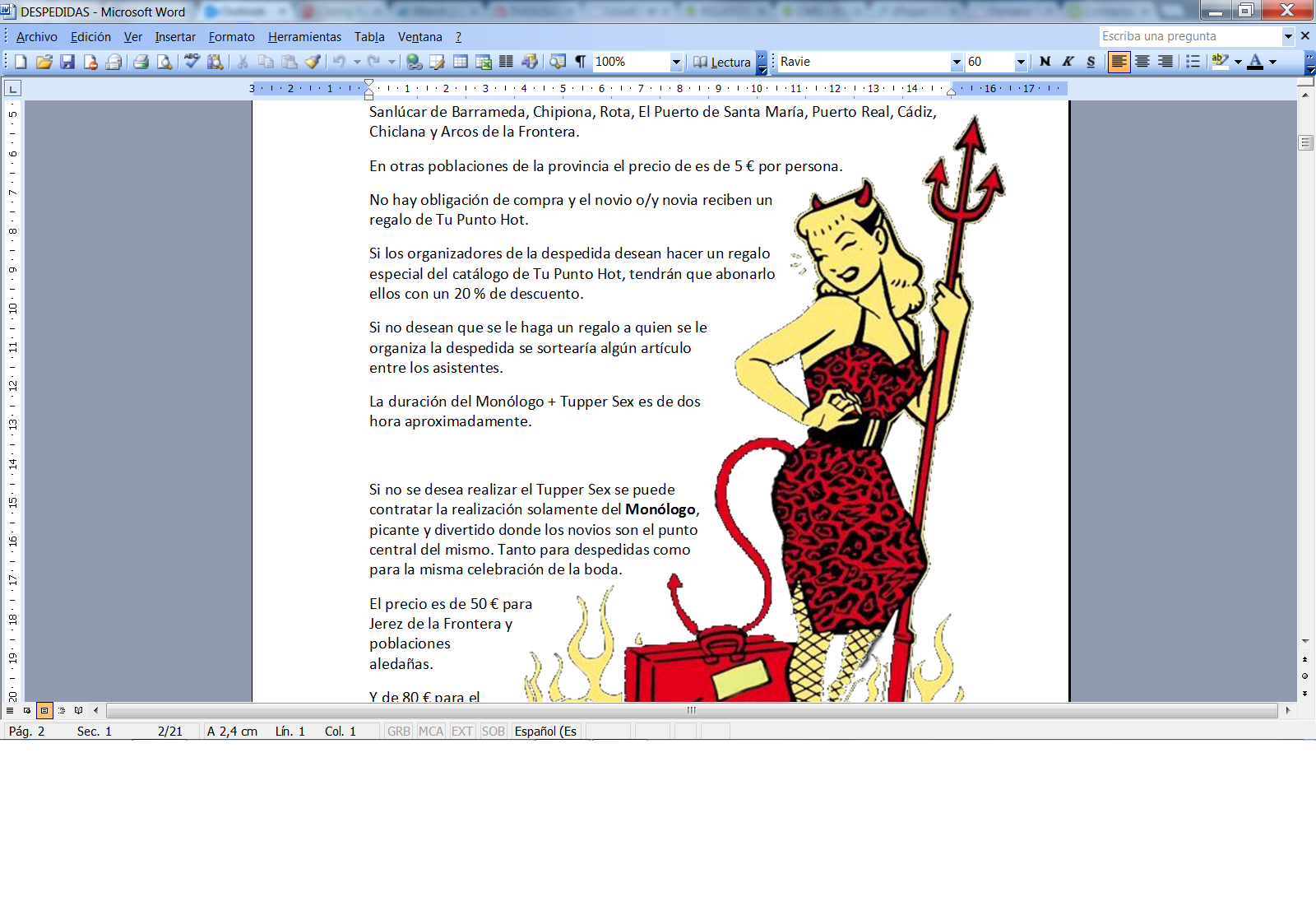The width and height of the screenshot is (1316, 920).
Task: Click the Open file folder icon
Action: coord(44,62)
